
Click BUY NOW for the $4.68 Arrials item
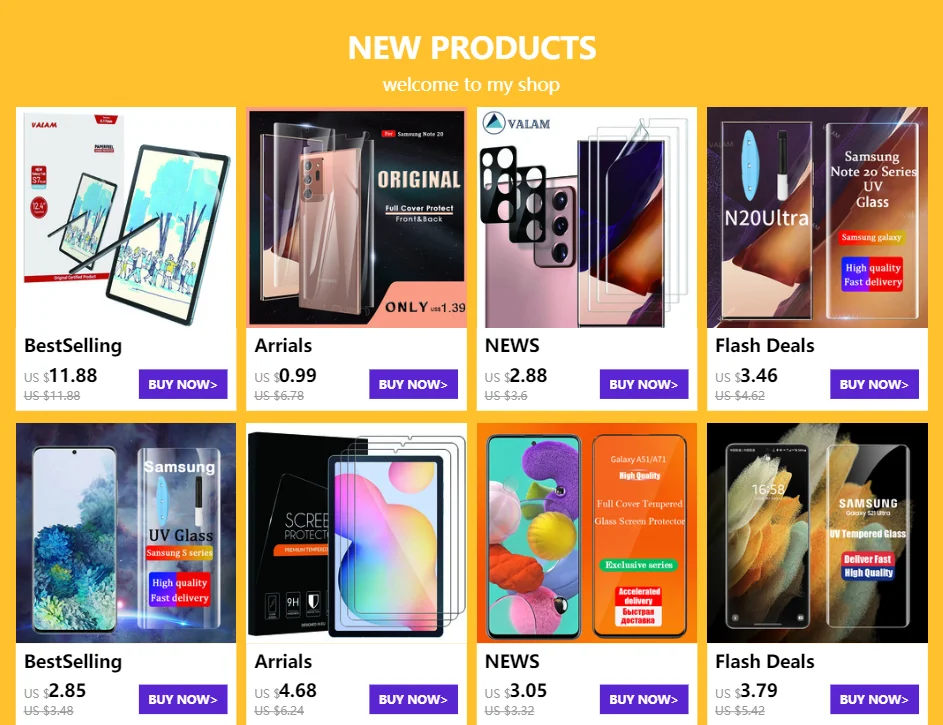(x=413, y=699)
